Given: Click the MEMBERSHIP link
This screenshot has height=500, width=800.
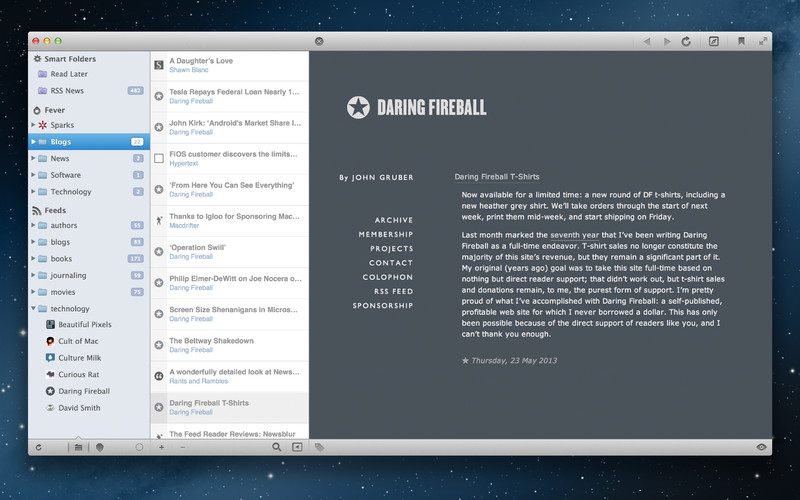Looking at the screenshot, I should [x=386, y=234].
